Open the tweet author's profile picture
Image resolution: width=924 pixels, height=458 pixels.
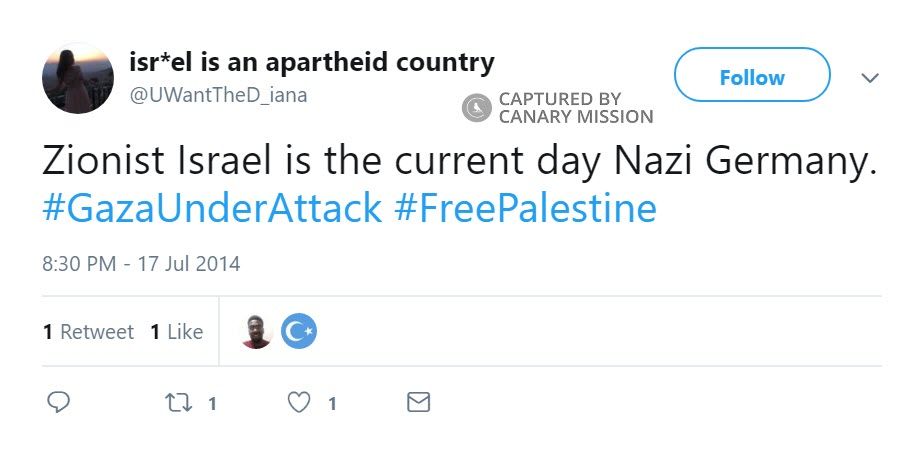click(x=77, y=78)
